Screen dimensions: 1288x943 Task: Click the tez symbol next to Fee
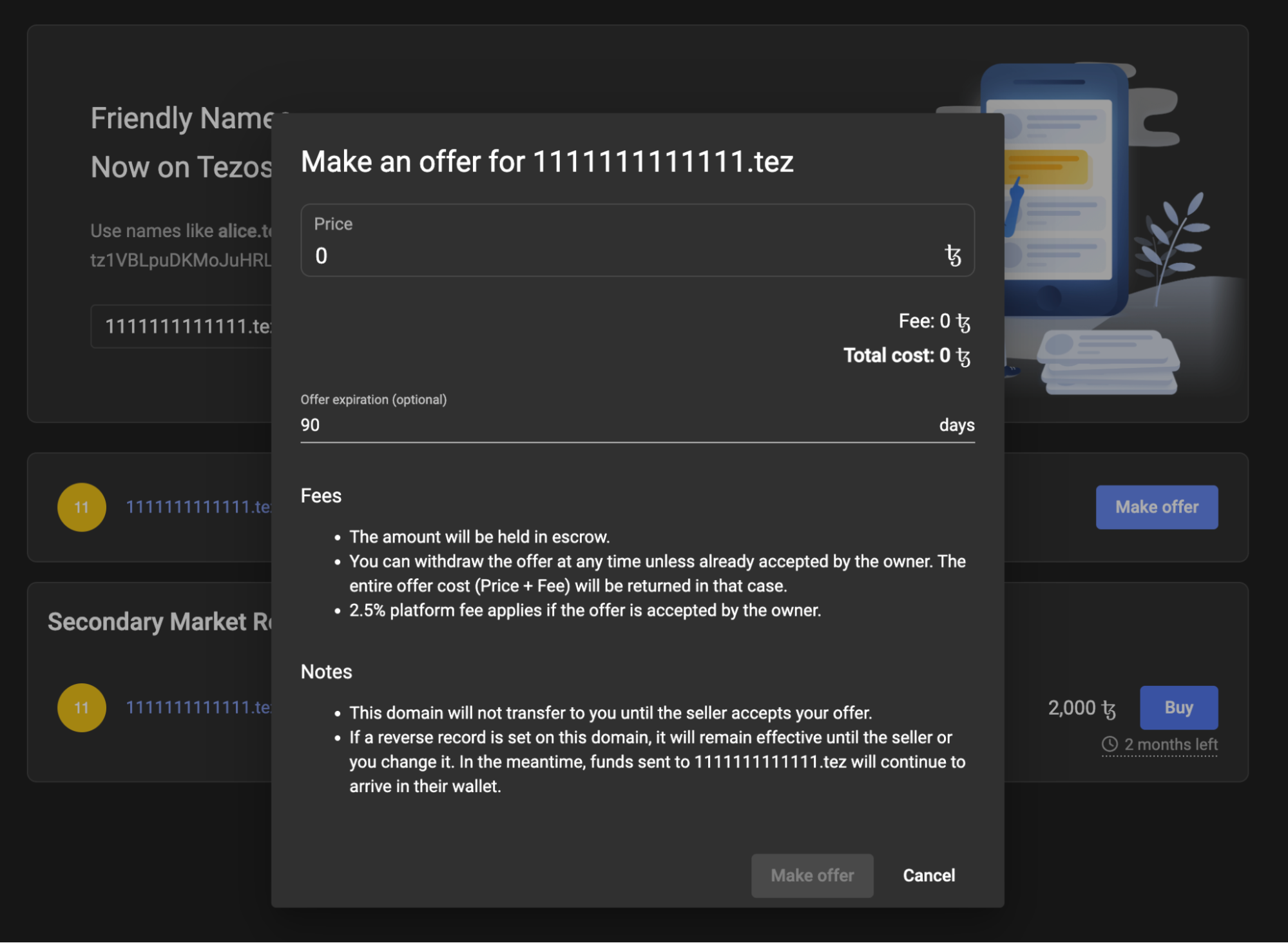(x=963, y=322)
